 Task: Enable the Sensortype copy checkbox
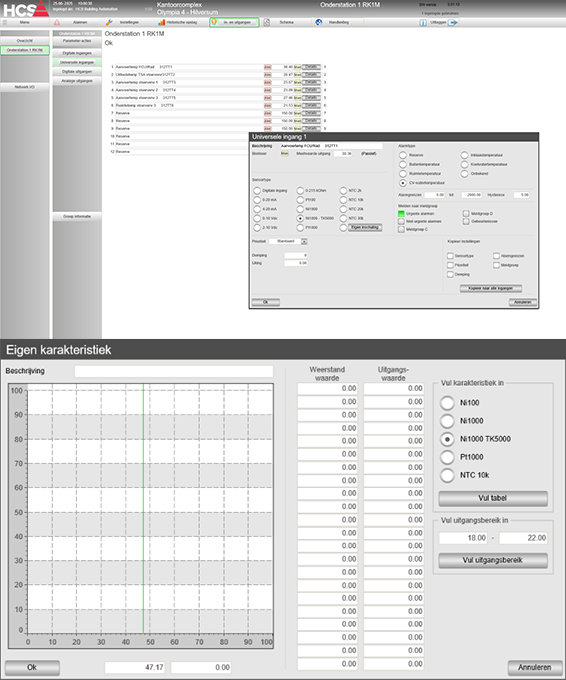(450, 256)
